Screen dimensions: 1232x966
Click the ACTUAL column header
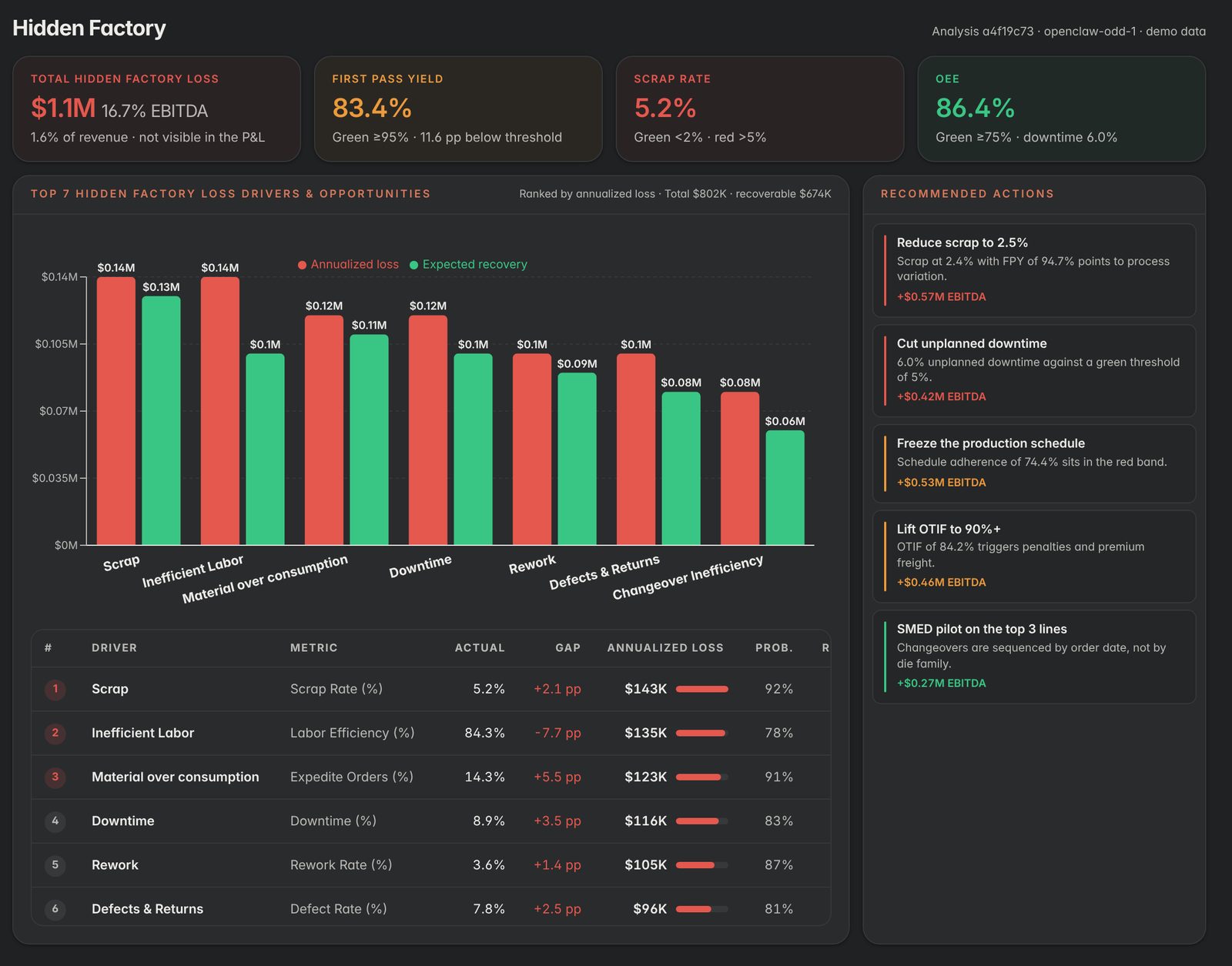pyautogui.click(x=480, y=647)
